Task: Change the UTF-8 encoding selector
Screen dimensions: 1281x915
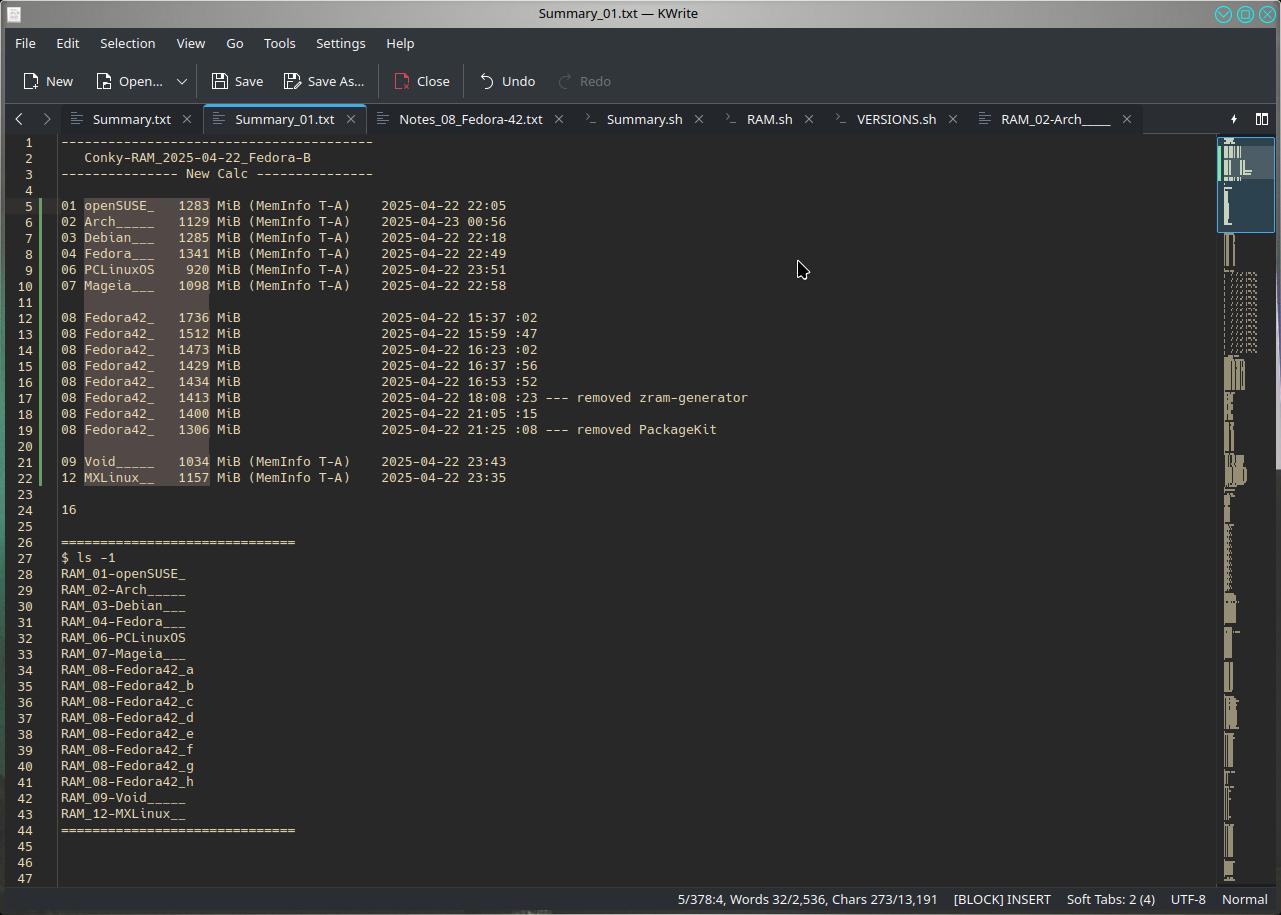Action: pyautogui.click(x=1188, y=899)
